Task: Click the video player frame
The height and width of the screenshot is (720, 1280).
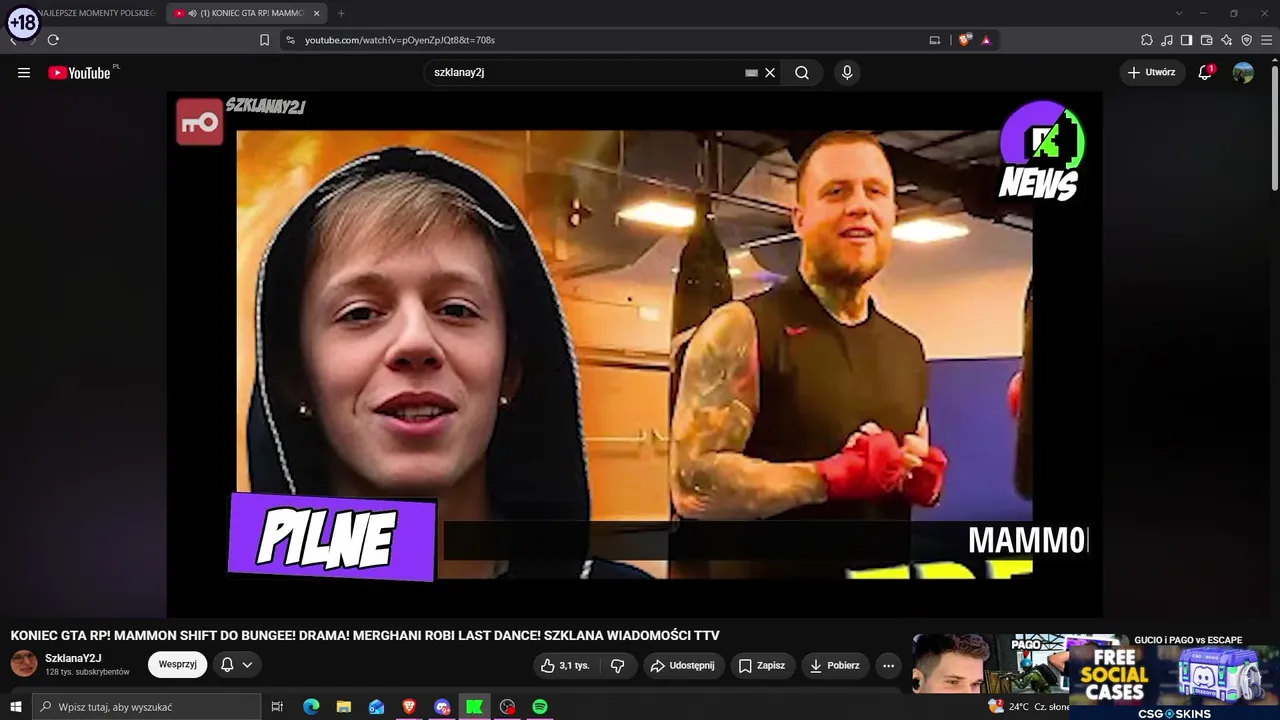Action: point(634,355)
